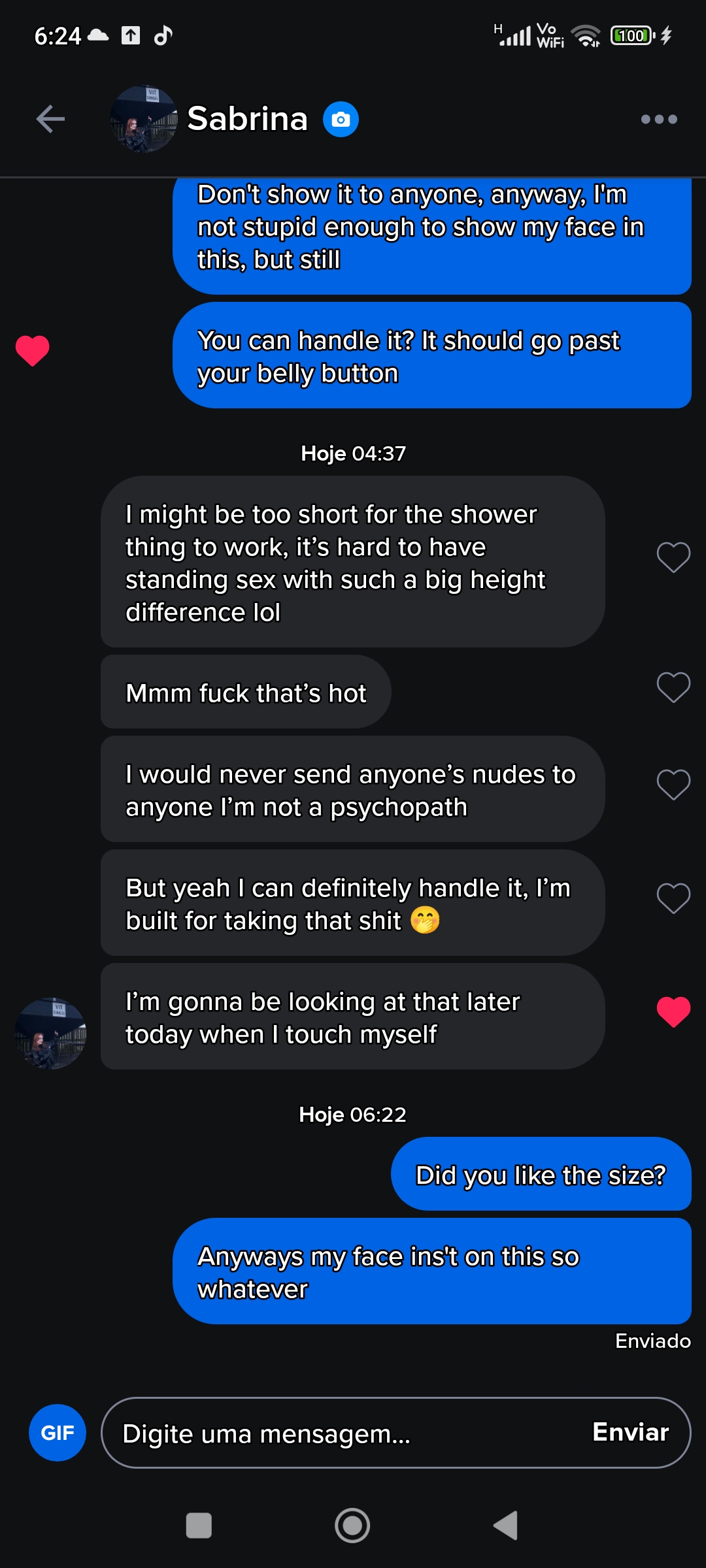Like the 'too short for the shower' message
Image resolution: width=706 pixels, height=1568 pixels.
tap(673, 557)
